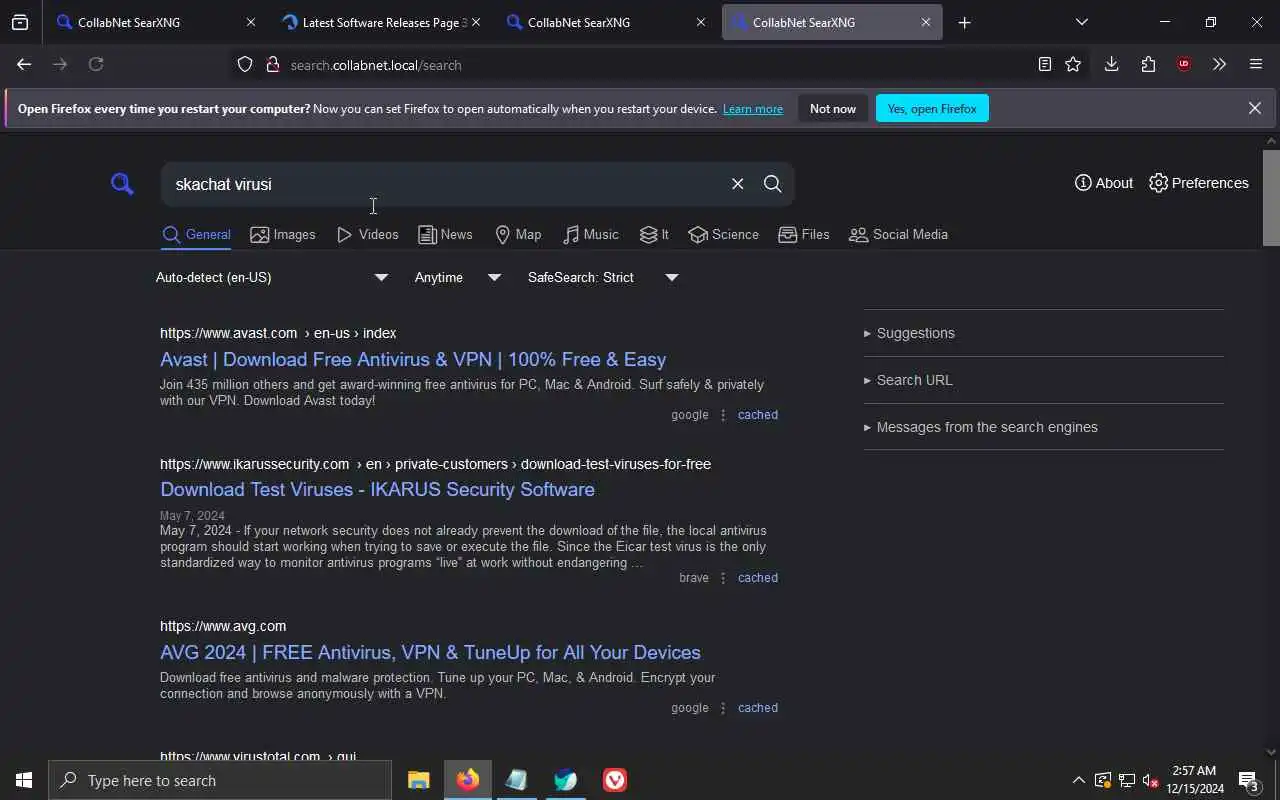Open search Preferences
The width and height of the screenshot is (1280, 800).
tap(1199, 183)
